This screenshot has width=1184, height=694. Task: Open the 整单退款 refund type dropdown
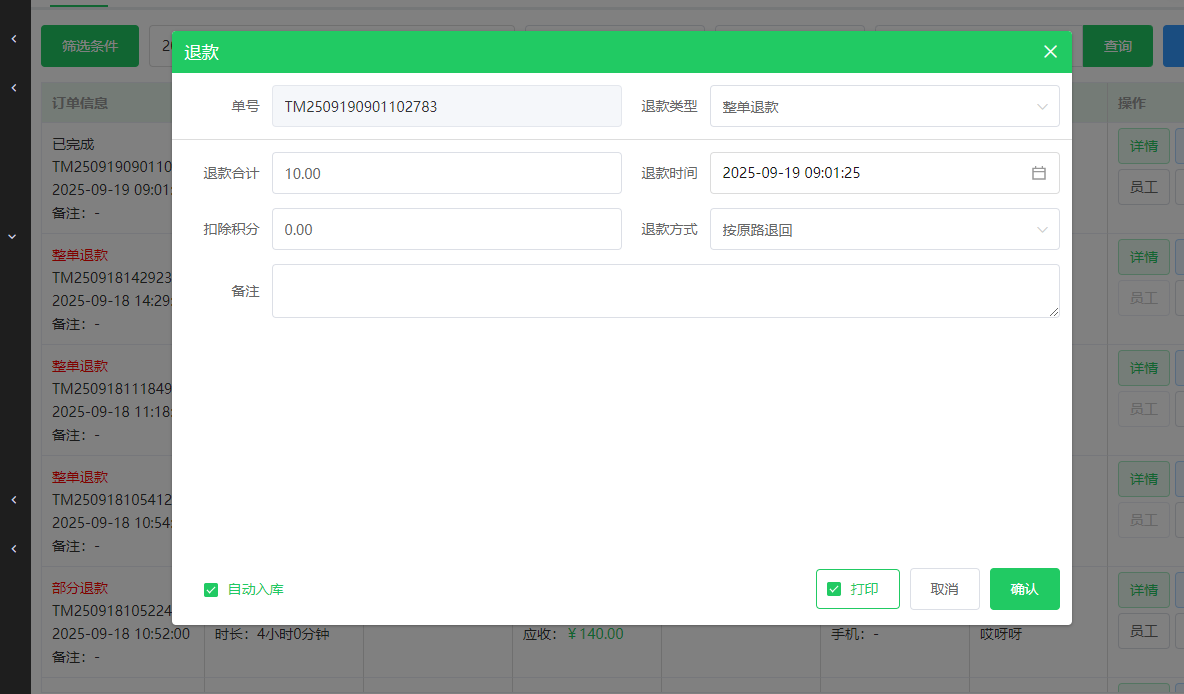coord(870,107)
